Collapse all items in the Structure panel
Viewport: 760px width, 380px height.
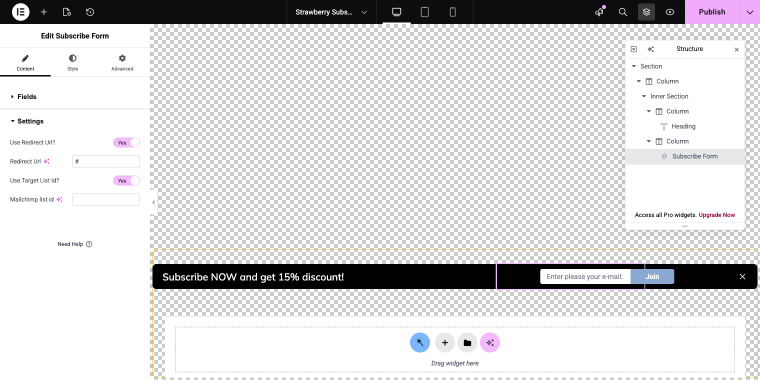633,49
